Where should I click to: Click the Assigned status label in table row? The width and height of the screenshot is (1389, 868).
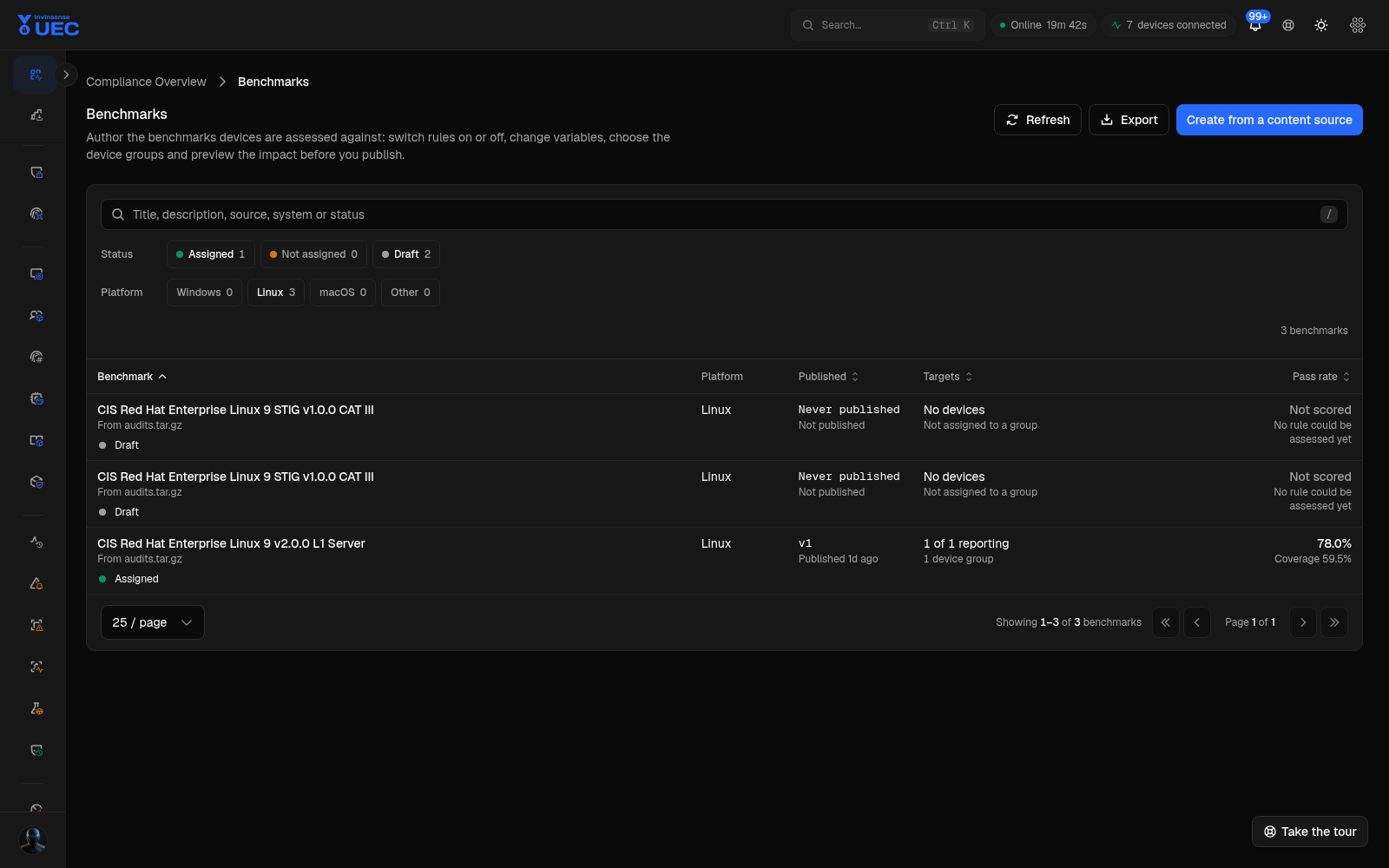click(136, 579)
